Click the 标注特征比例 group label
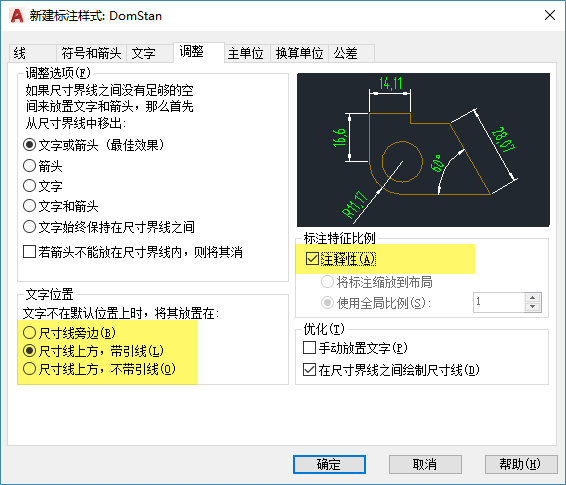Screen dimensions: 566x485 click(339, 238)
